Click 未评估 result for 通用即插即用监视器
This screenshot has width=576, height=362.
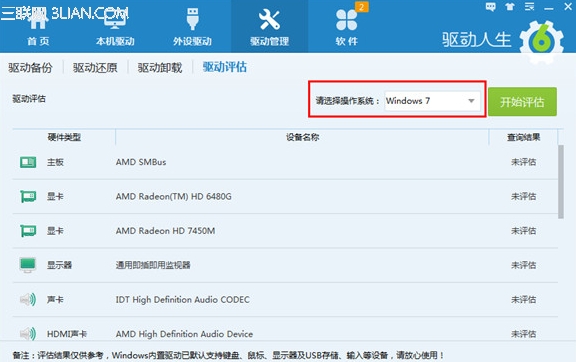click(x=523, y=265)
